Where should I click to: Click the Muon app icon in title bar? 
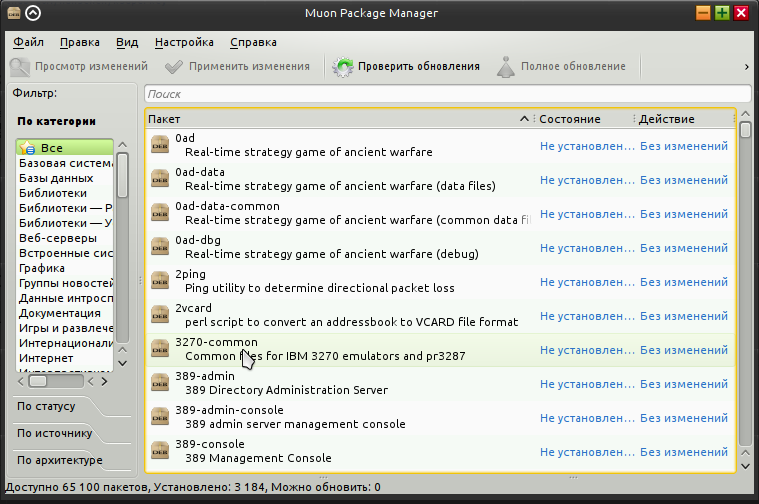[14, 13]
